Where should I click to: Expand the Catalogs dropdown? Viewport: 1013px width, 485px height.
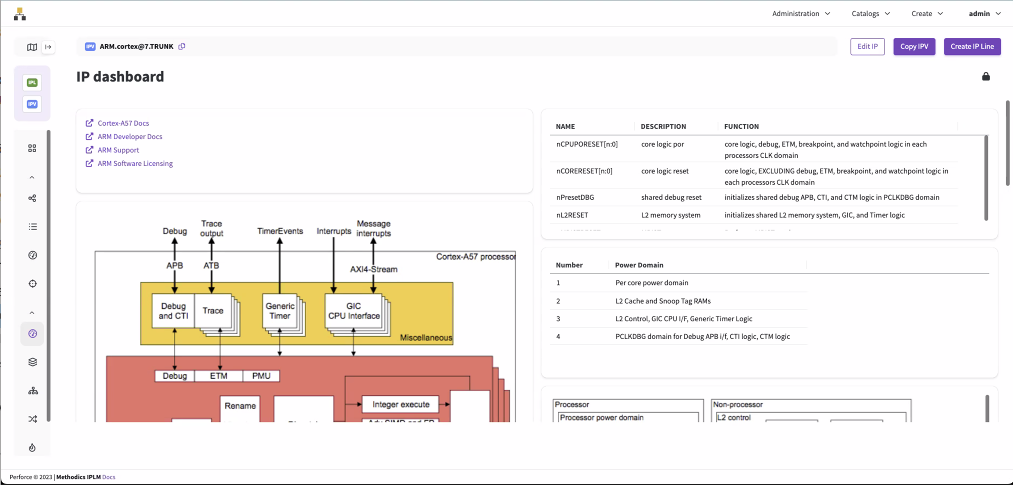870,14
